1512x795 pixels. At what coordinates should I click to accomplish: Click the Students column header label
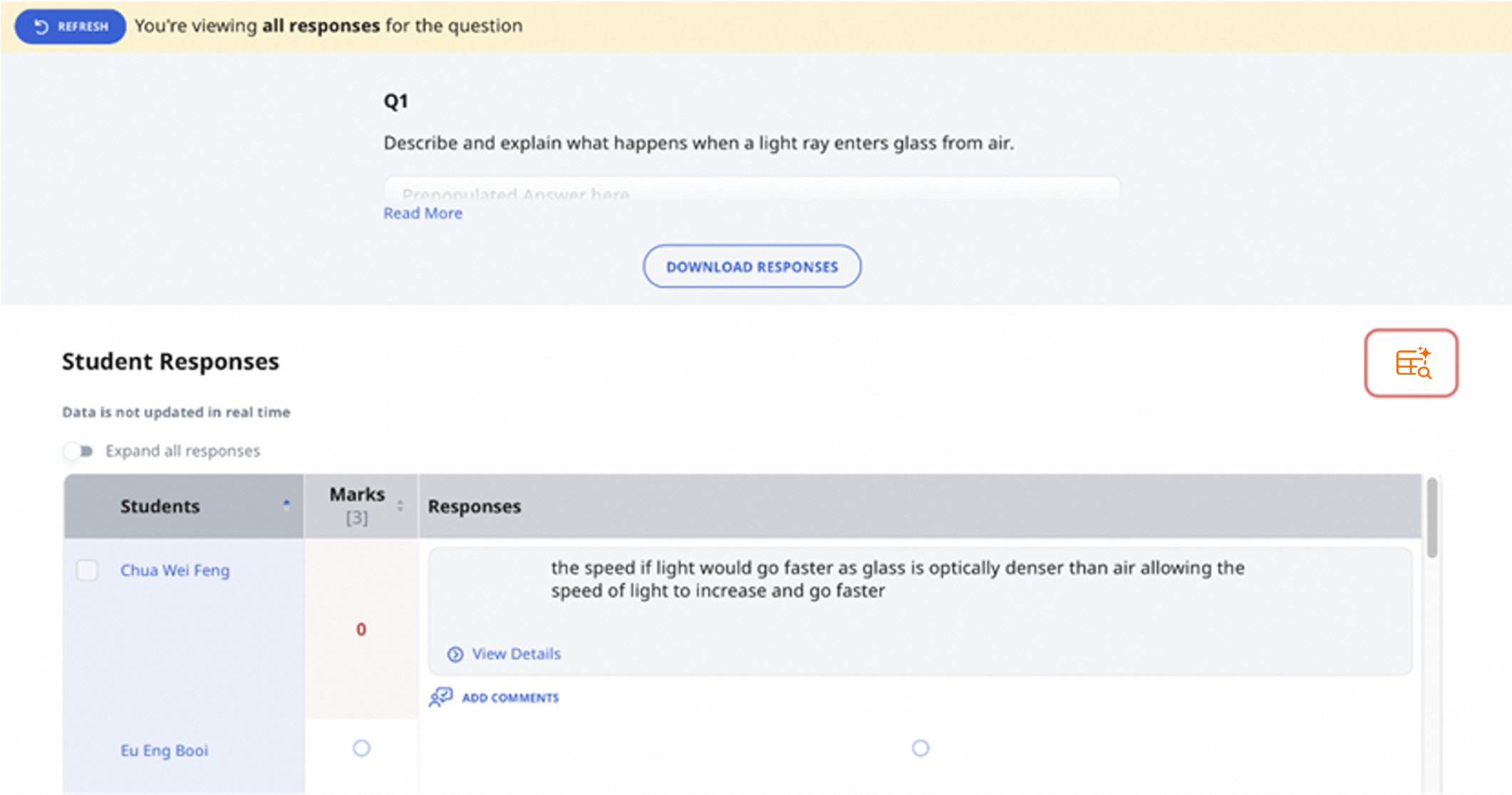click(x=160, y=506)
